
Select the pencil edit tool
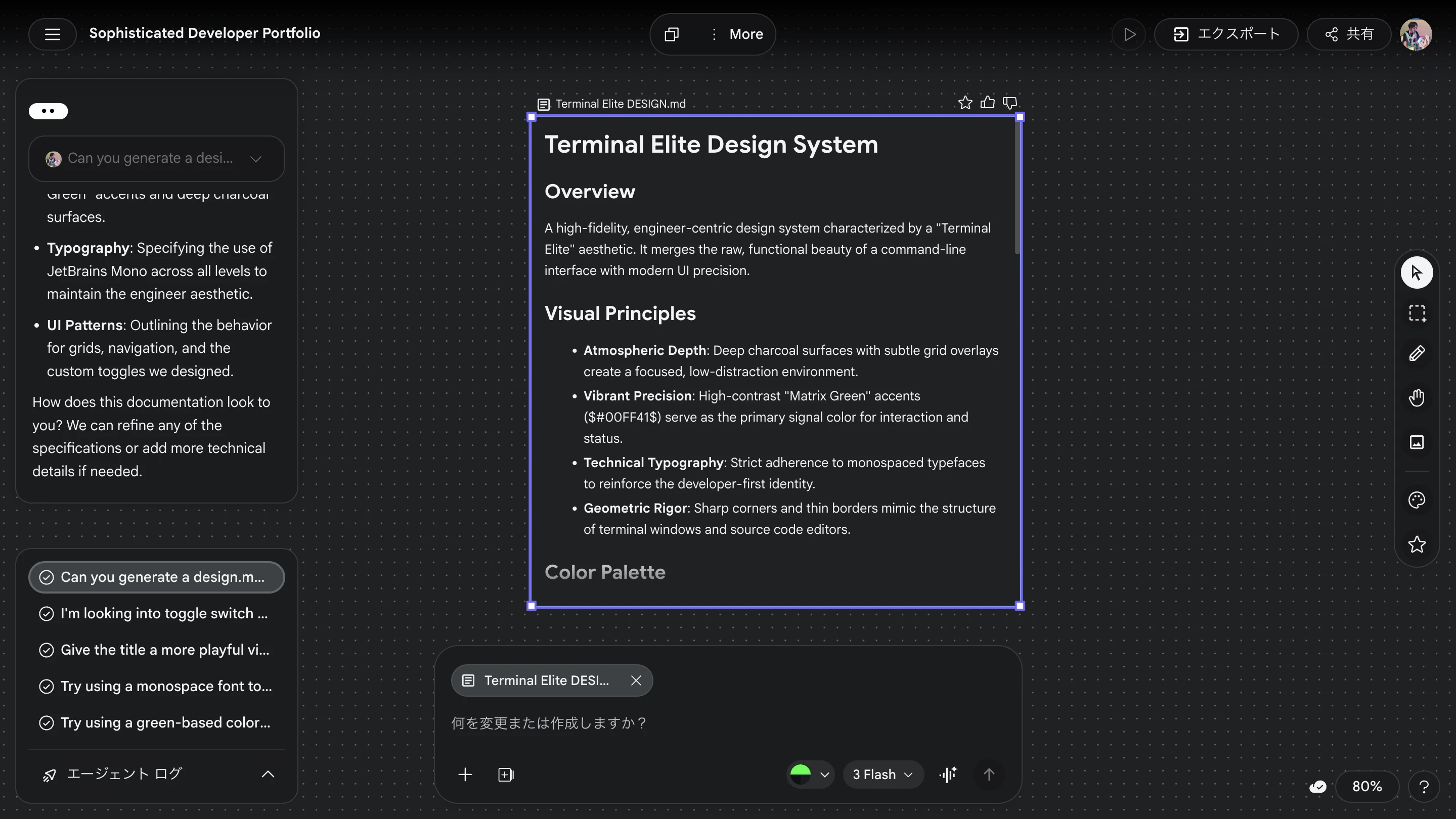tap(1417, 353)
